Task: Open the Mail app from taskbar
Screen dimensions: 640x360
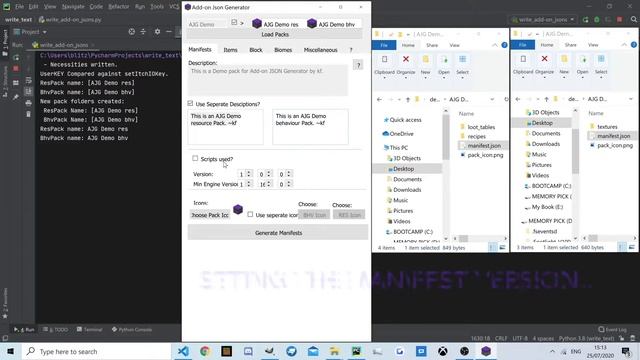Action: pos(313,351)
